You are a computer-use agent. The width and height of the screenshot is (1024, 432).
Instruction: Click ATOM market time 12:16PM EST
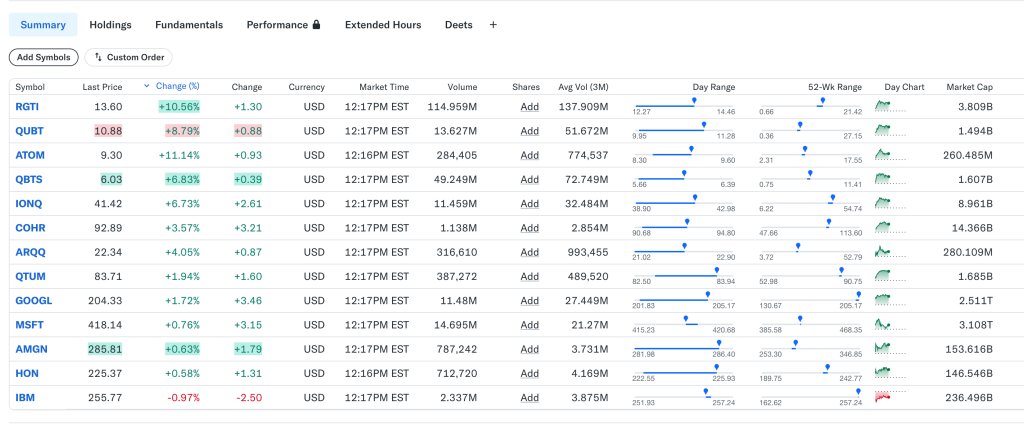tap(377, 155)
